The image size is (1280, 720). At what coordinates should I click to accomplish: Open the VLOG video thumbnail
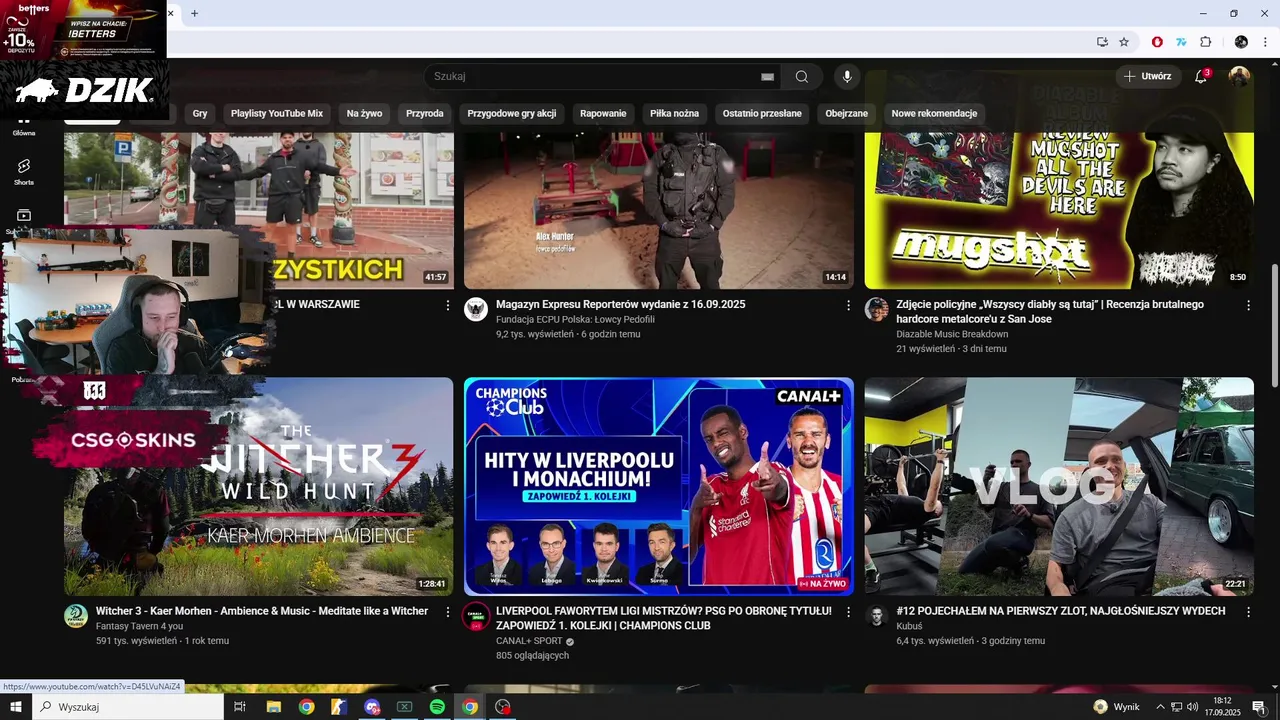(x=1059, y=486)
